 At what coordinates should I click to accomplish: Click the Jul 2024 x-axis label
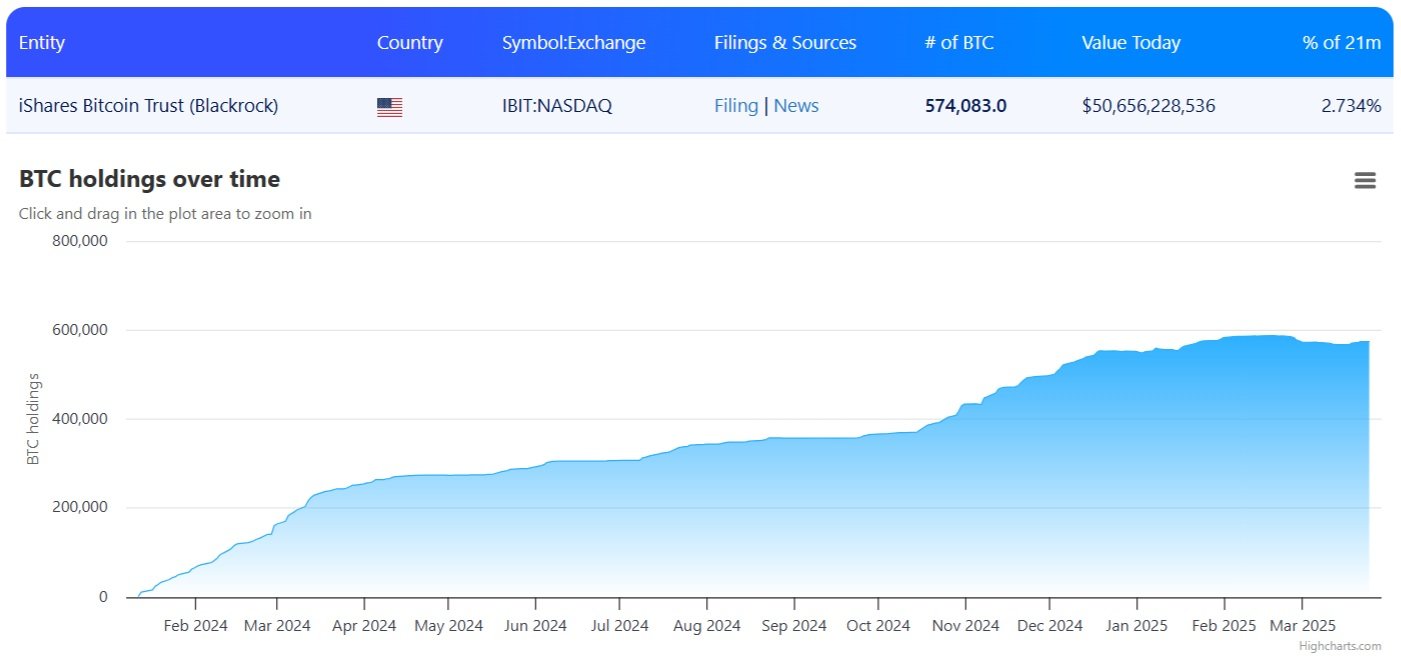click(619, 626)
